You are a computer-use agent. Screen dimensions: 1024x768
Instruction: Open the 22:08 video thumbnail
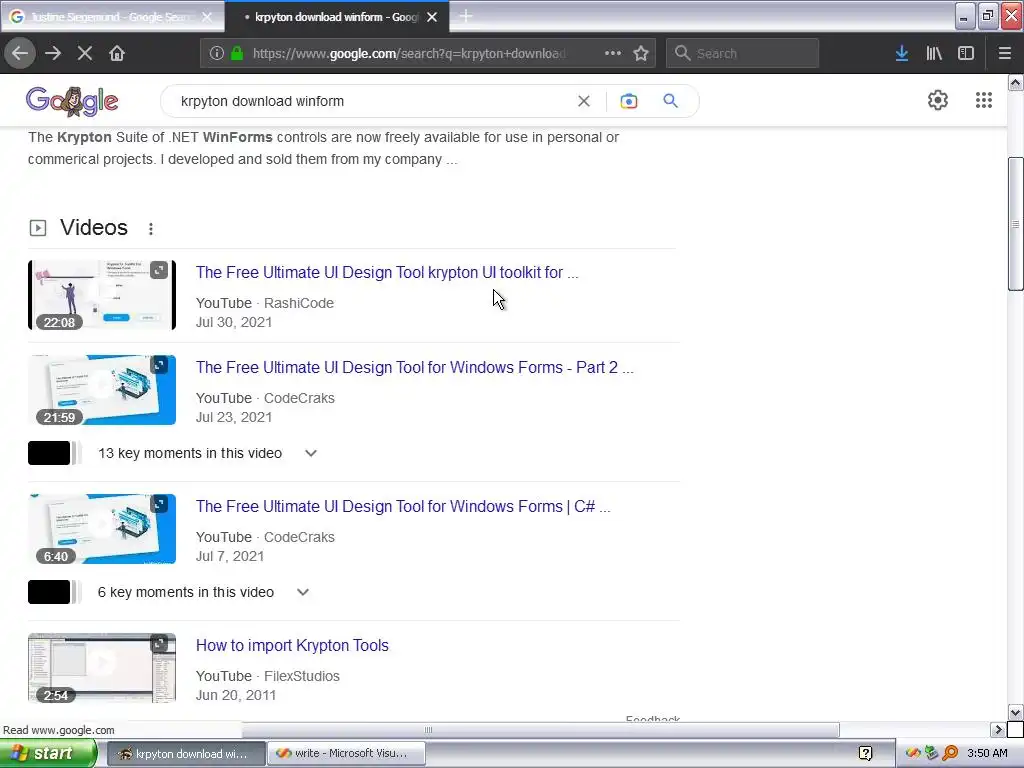point(102,295)
